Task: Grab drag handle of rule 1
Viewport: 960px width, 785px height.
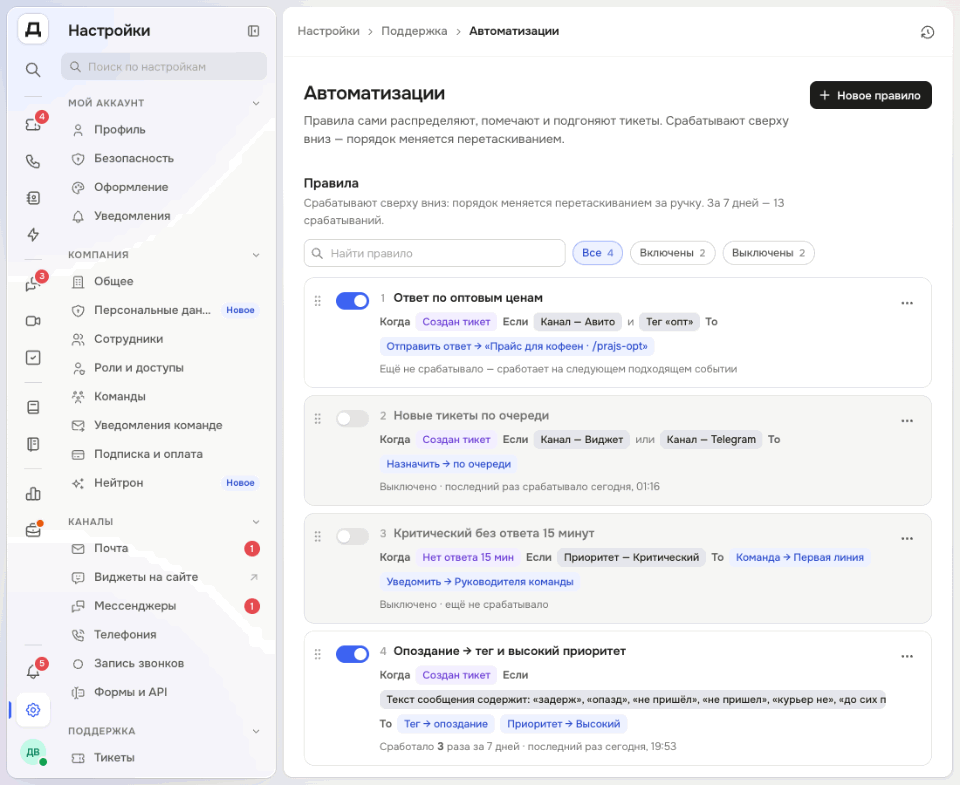Action: click(317, 301)
